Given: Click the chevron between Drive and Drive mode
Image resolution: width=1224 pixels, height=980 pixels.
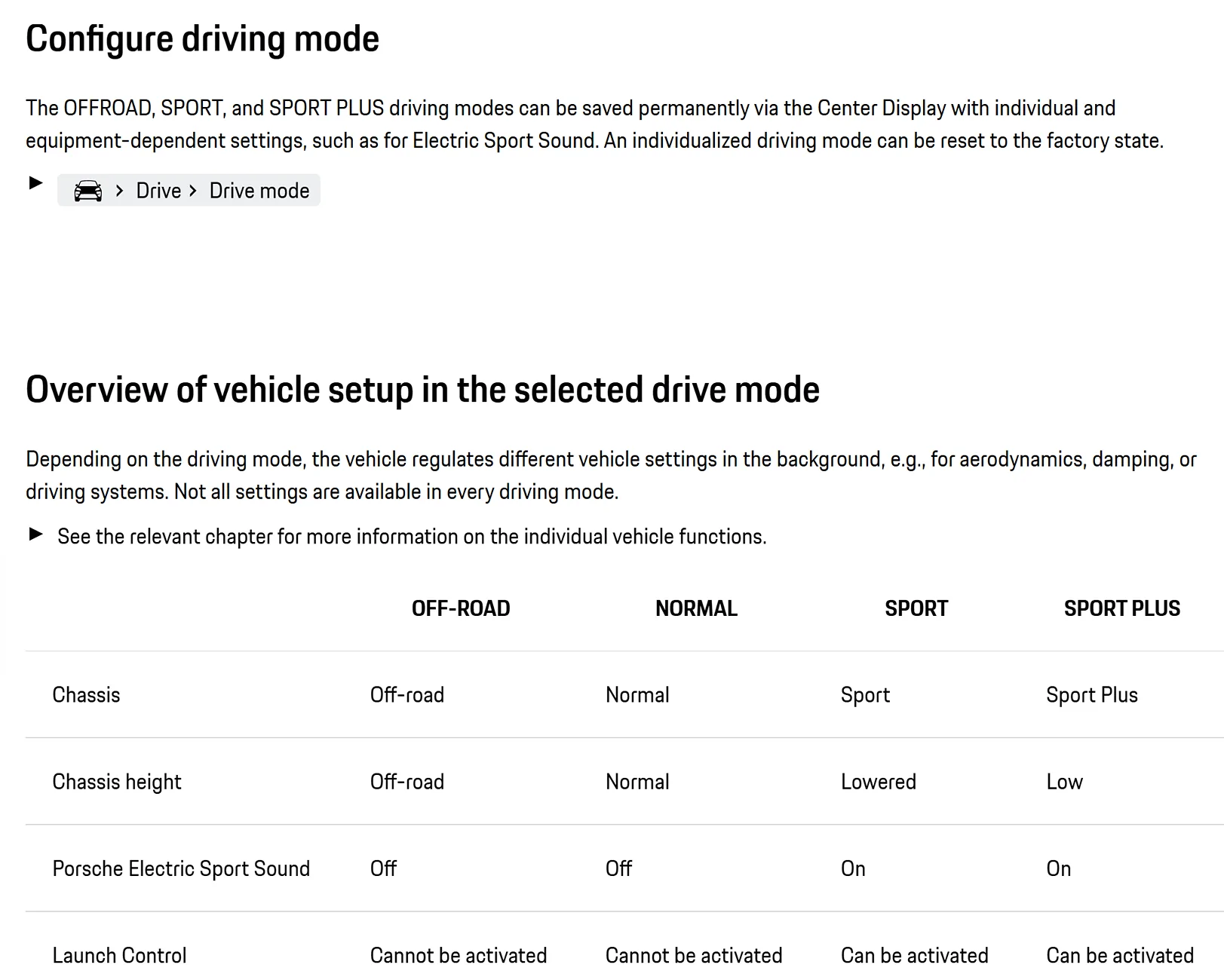Looking at the screenshot, I should [x=193, y=191].
